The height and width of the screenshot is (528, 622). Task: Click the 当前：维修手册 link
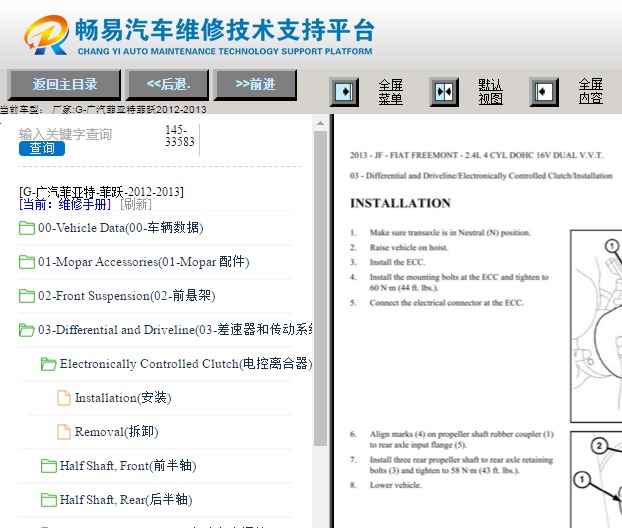tap(65, 204)
